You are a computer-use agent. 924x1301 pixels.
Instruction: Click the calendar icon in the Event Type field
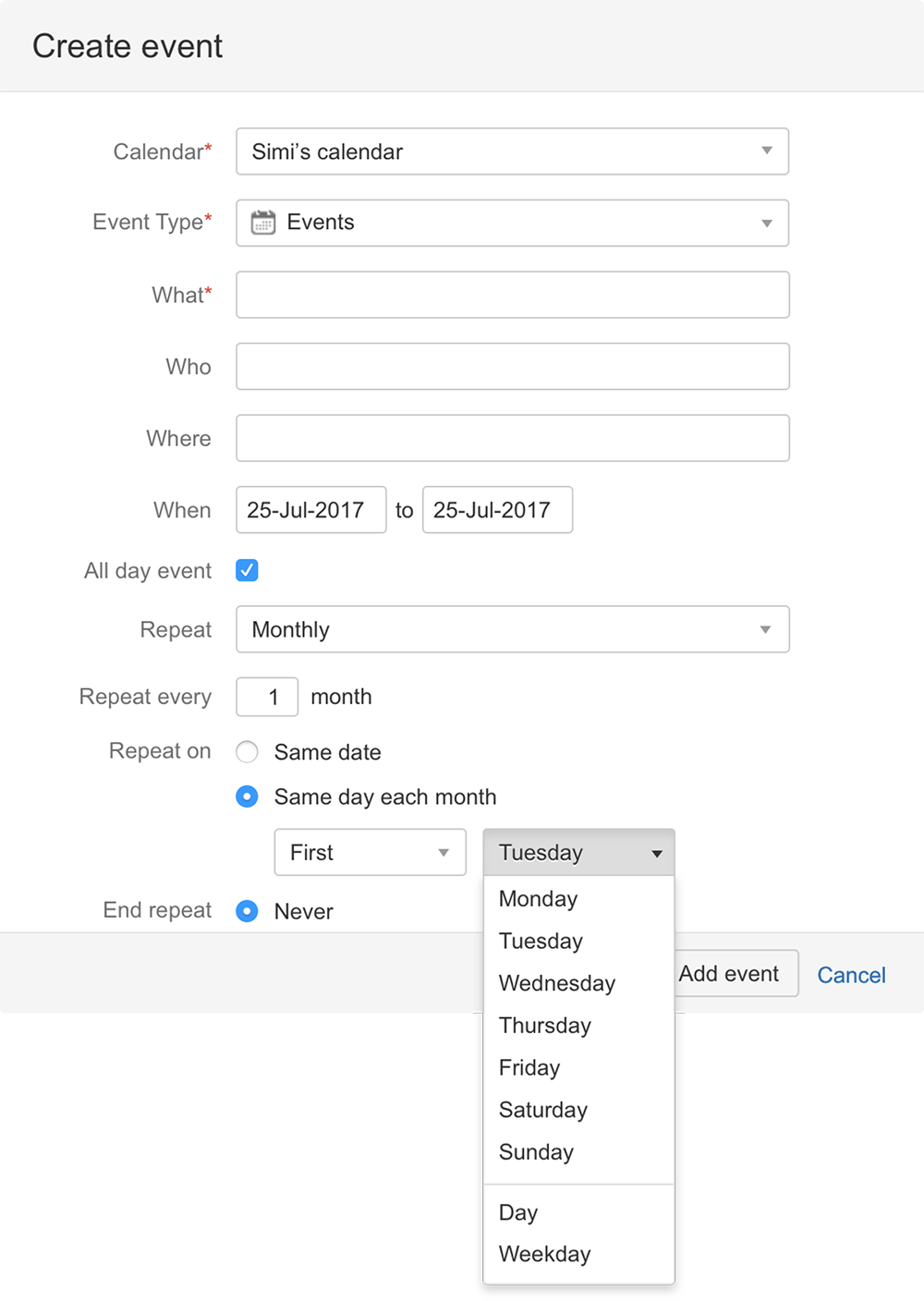click(x=262, y=223)
